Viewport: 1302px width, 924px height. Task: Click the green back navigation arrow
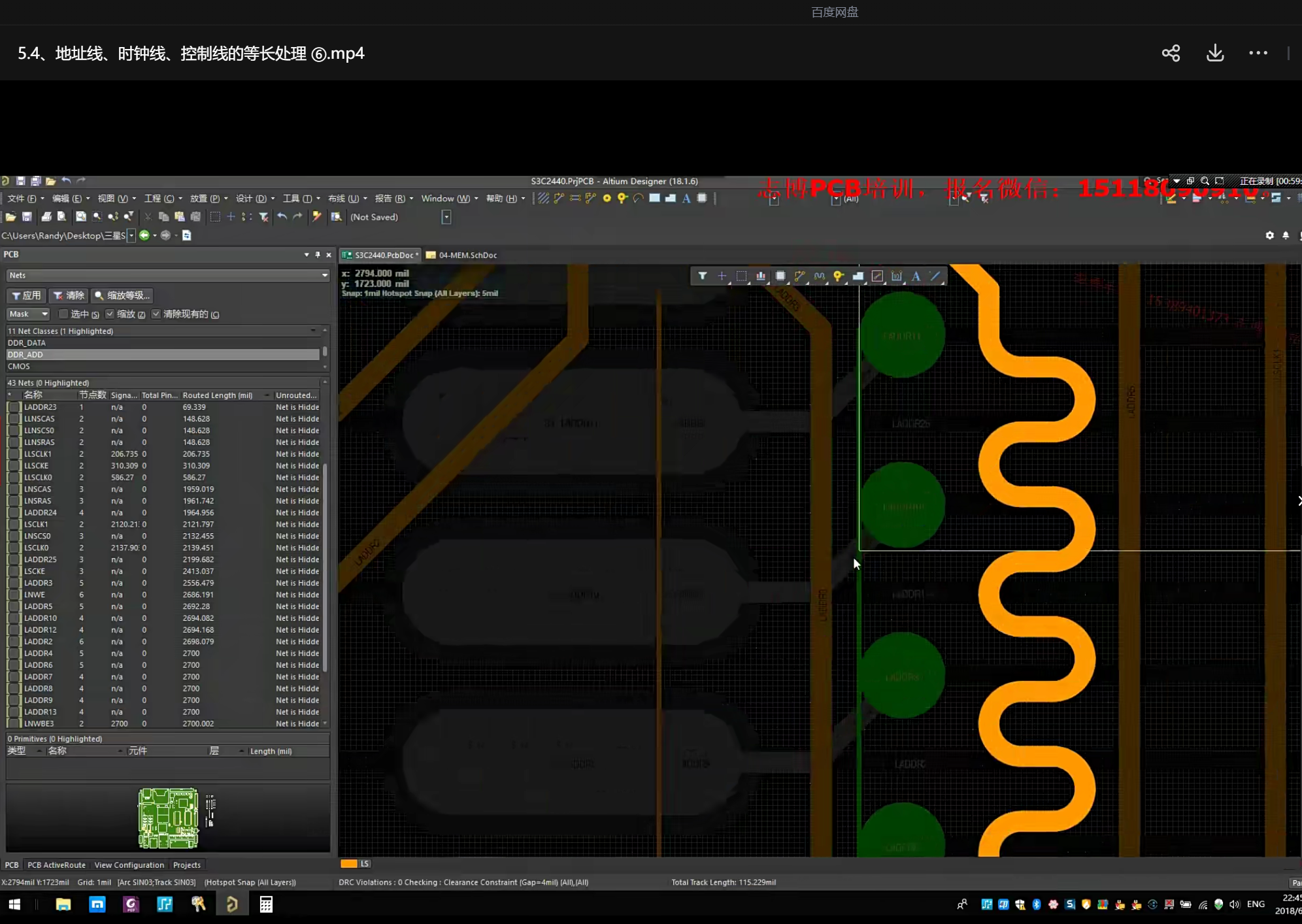tap(144, 235)
